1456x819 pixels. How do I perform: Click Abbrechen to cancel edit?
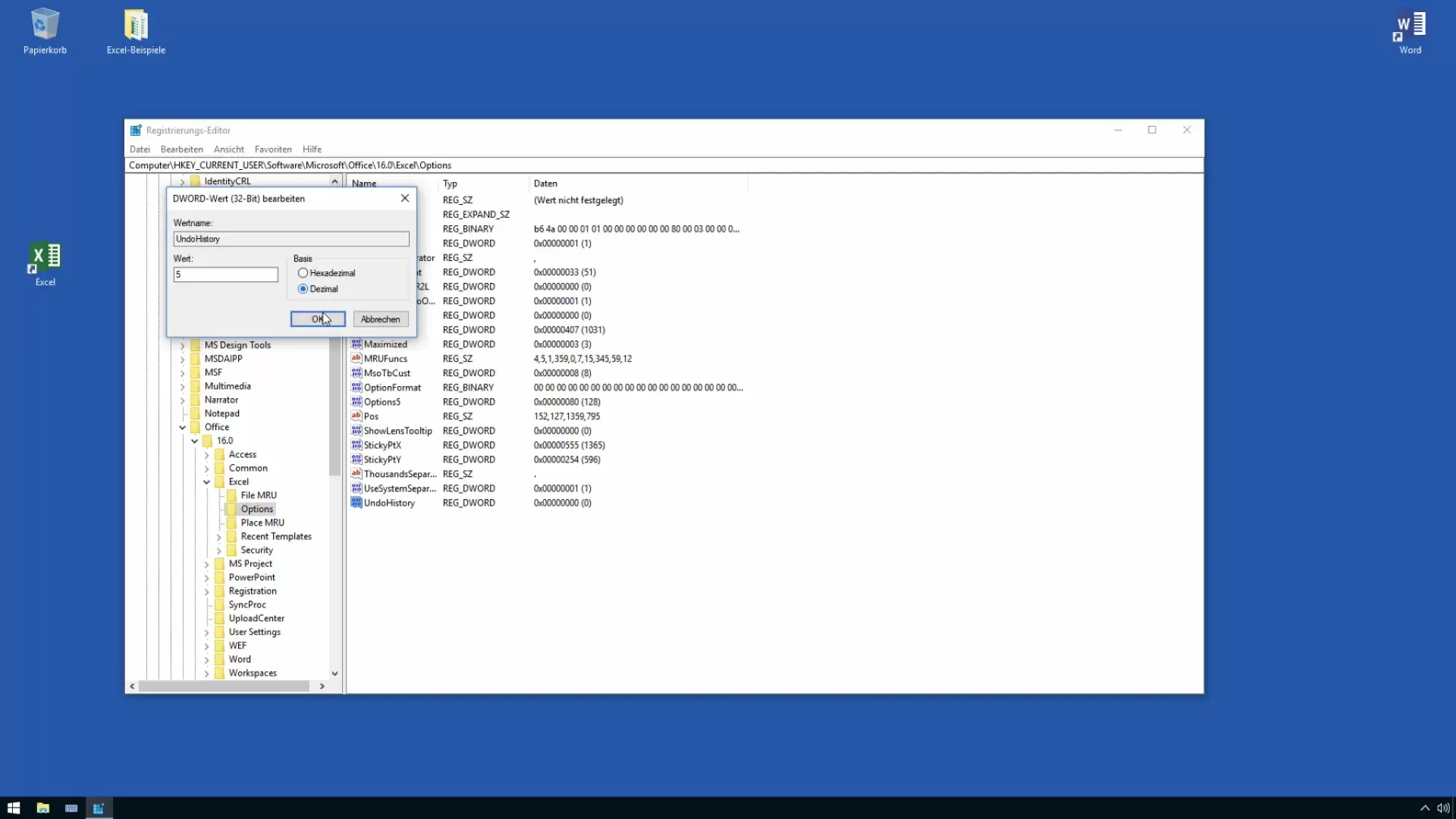380,318
